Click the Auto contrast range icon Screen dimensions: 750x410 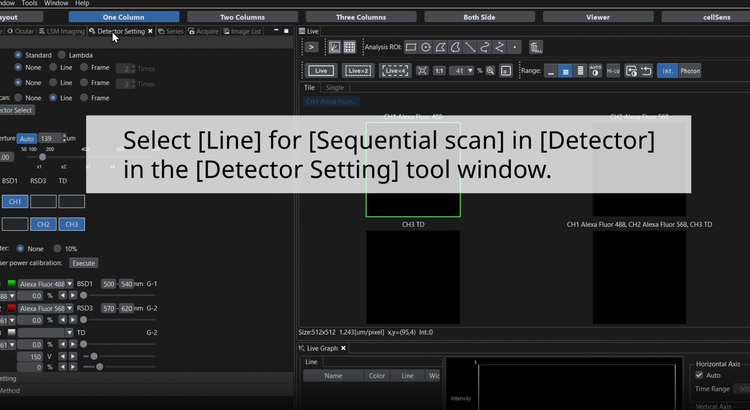tap(596, 71)
